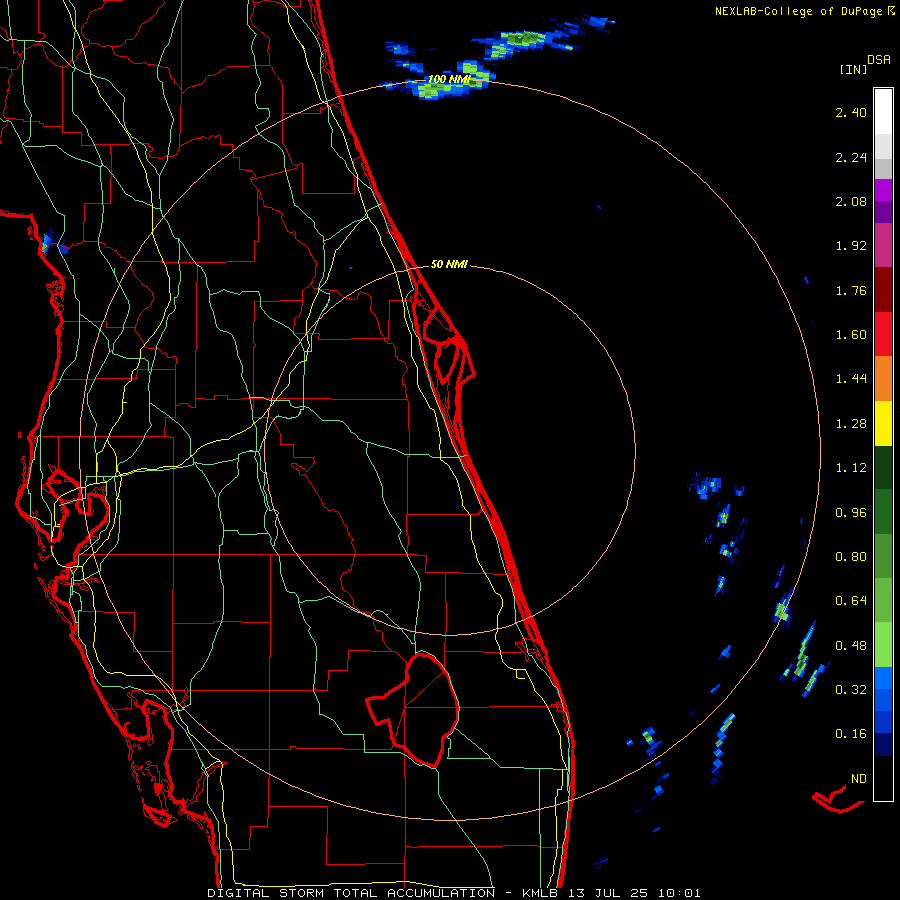This screenshot has height=900, width=900.
Task: Click the 0.80 legend value
Action: pos(851,557)
